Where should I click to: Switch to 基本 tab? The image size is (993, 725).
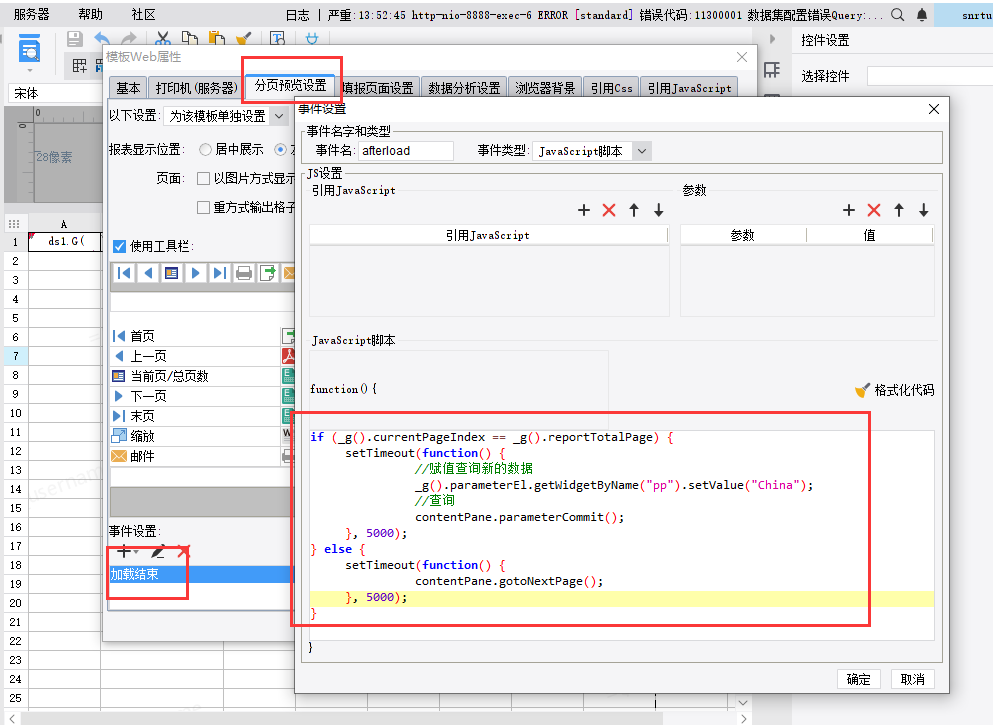tap(128, 88)
